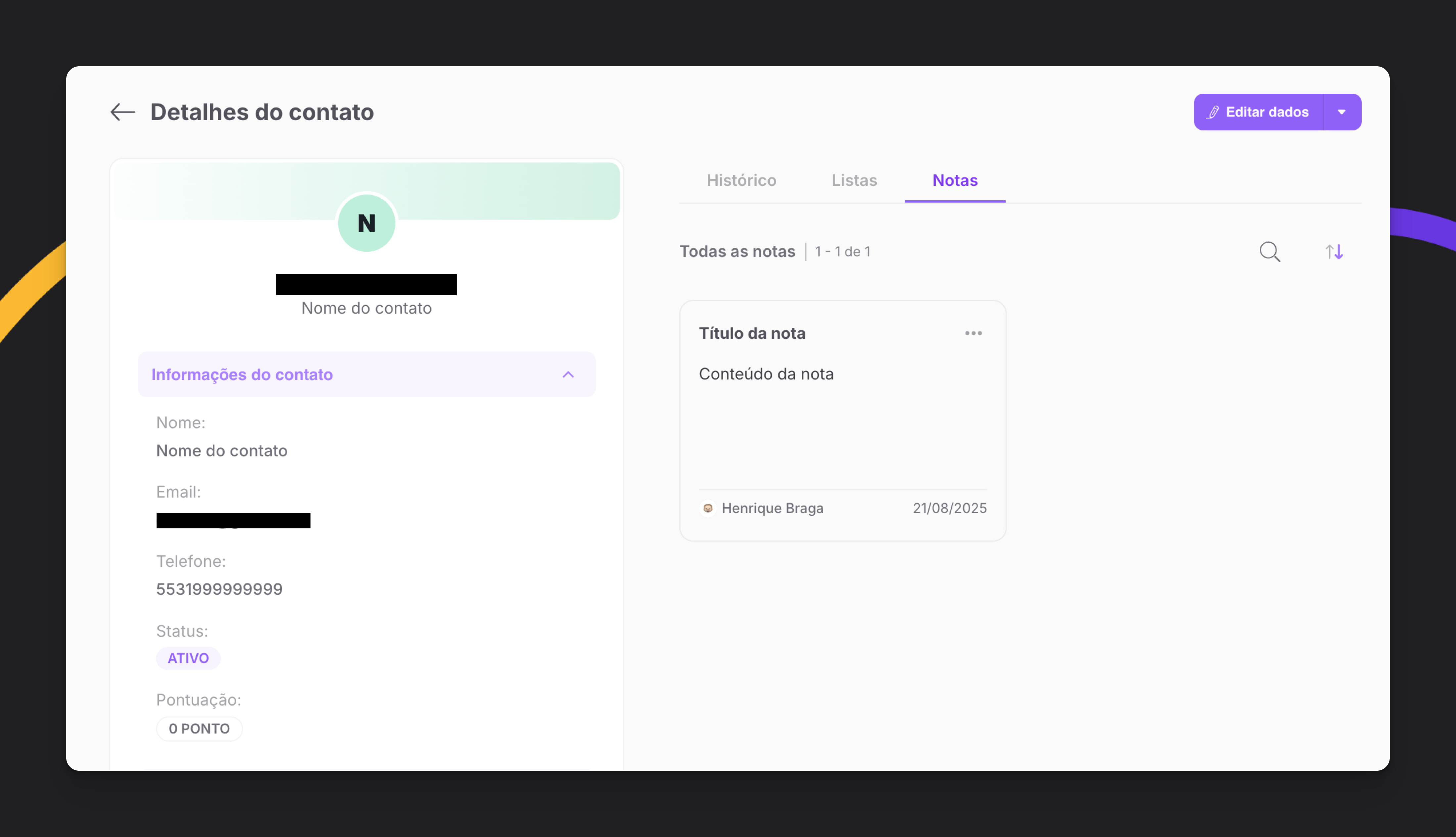Click the 1 - 1 de 1 counter

point(842,252)
